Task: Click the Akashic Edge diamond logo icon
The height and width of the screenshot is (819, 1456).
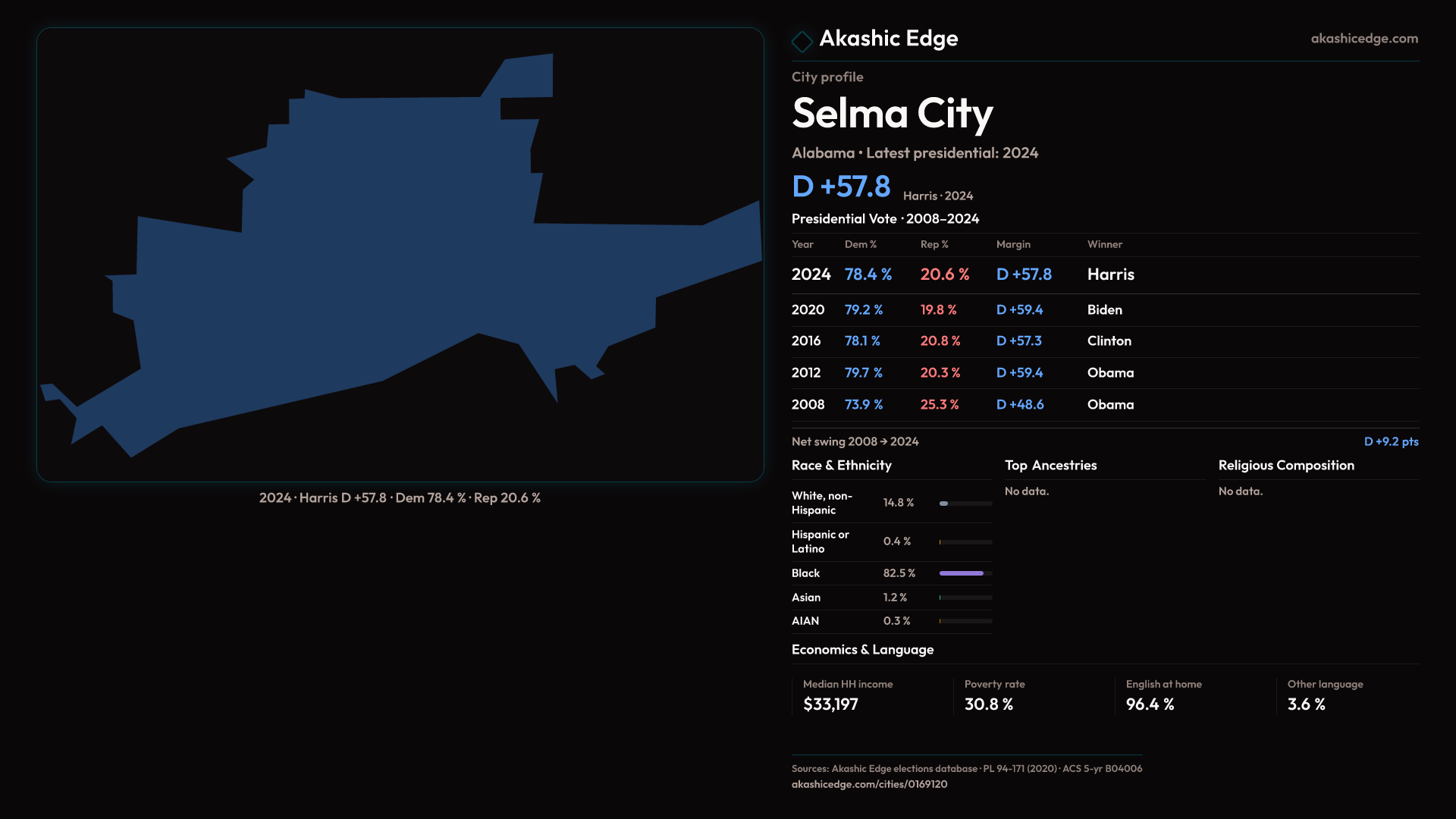Action: coord(802,41)
